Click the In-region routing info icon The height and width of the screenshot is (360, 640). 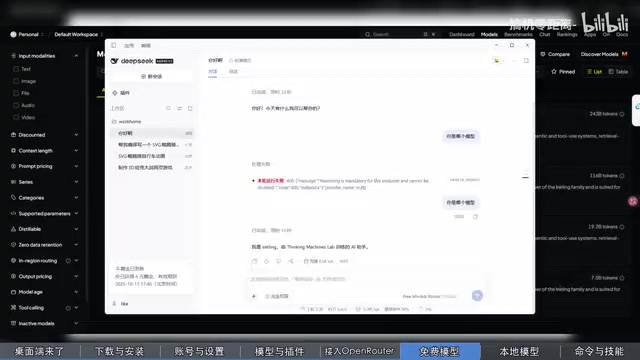68,261
